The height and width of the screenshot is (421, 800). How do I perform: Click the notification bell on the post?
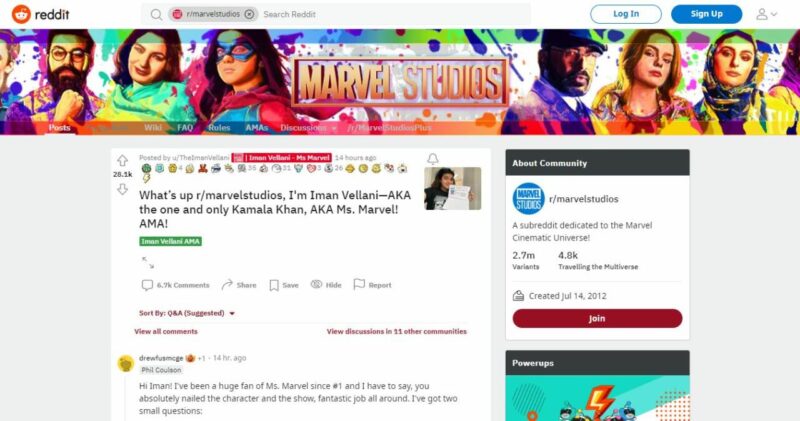click(x=433, y=159)
